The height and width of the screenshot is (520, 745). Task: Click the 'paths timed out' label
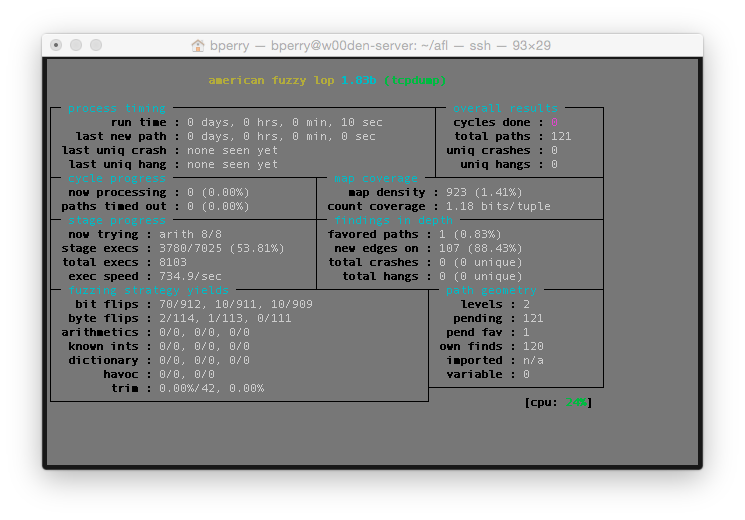coord(114,206)
